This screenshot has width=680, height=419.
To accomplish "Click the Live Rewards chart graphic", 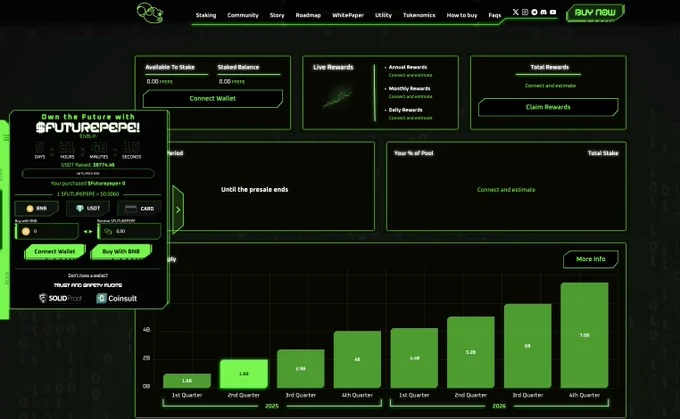I will (x=338, y=98).
